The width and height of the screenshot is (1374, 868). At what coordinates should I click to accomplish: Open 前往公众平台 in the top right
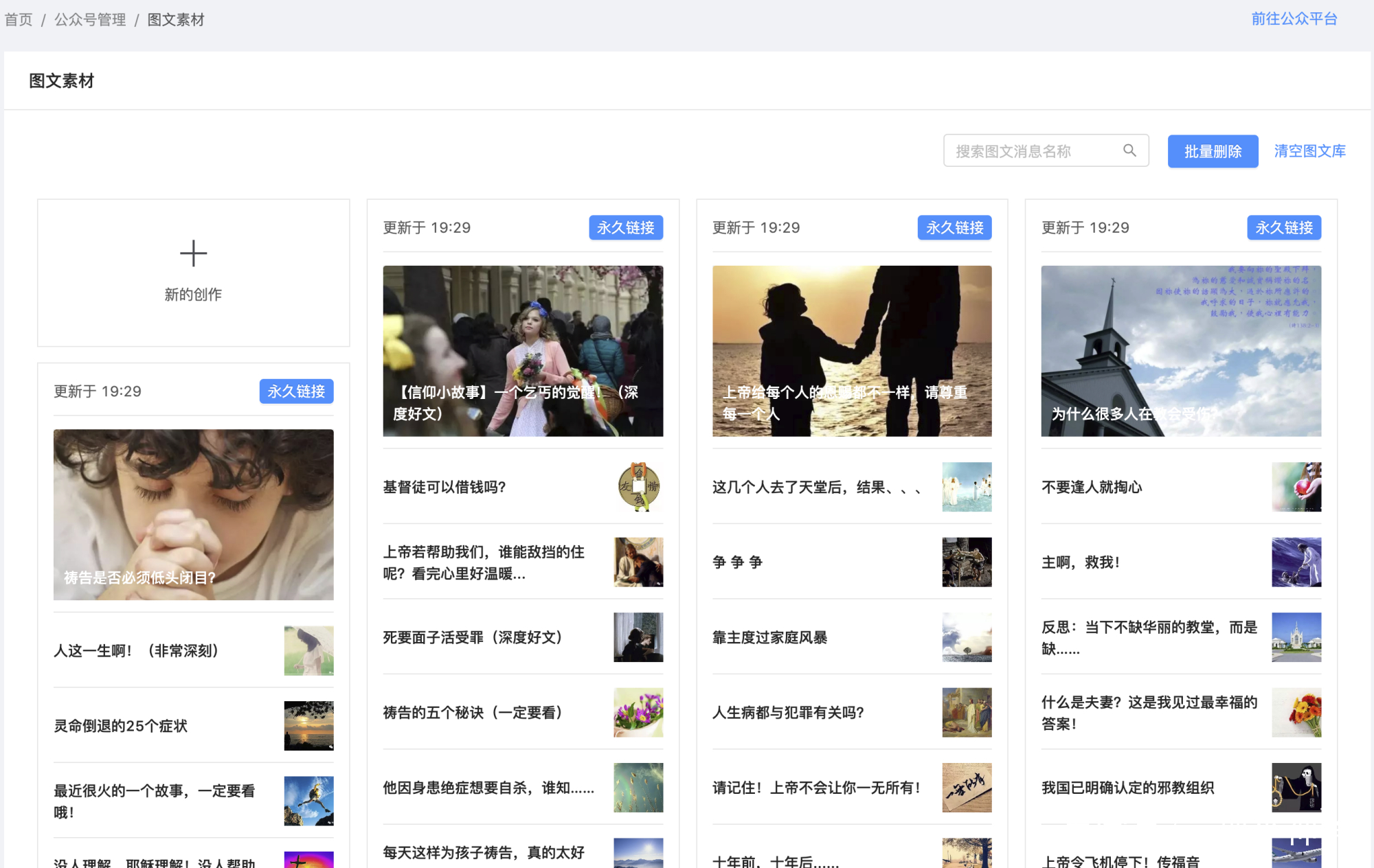pyautogui.click(x=1294, y=19)
